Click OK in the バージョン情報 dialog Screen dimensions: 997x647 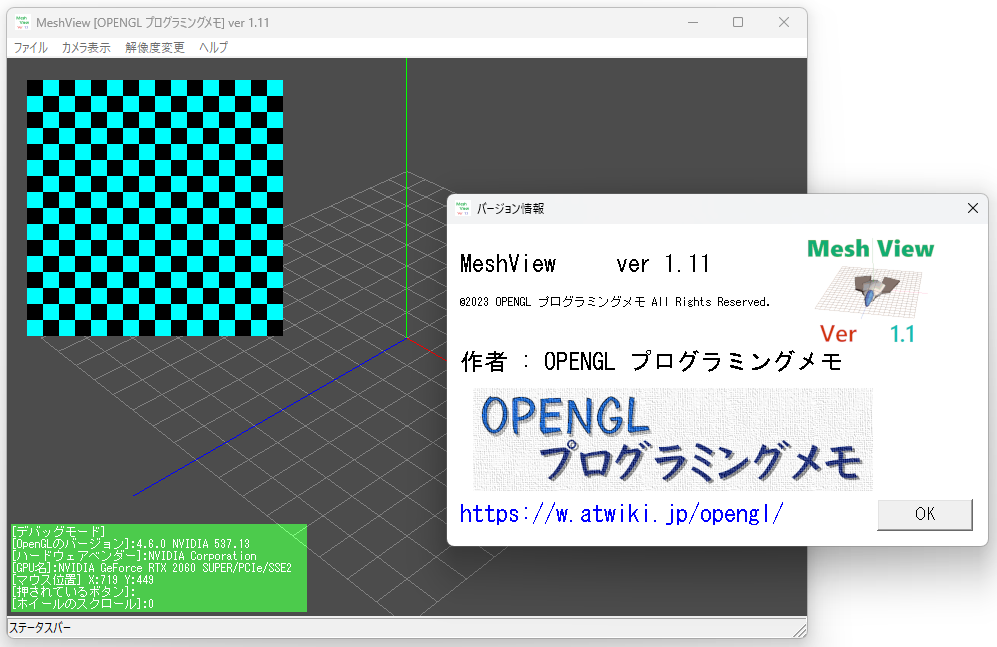925,514
